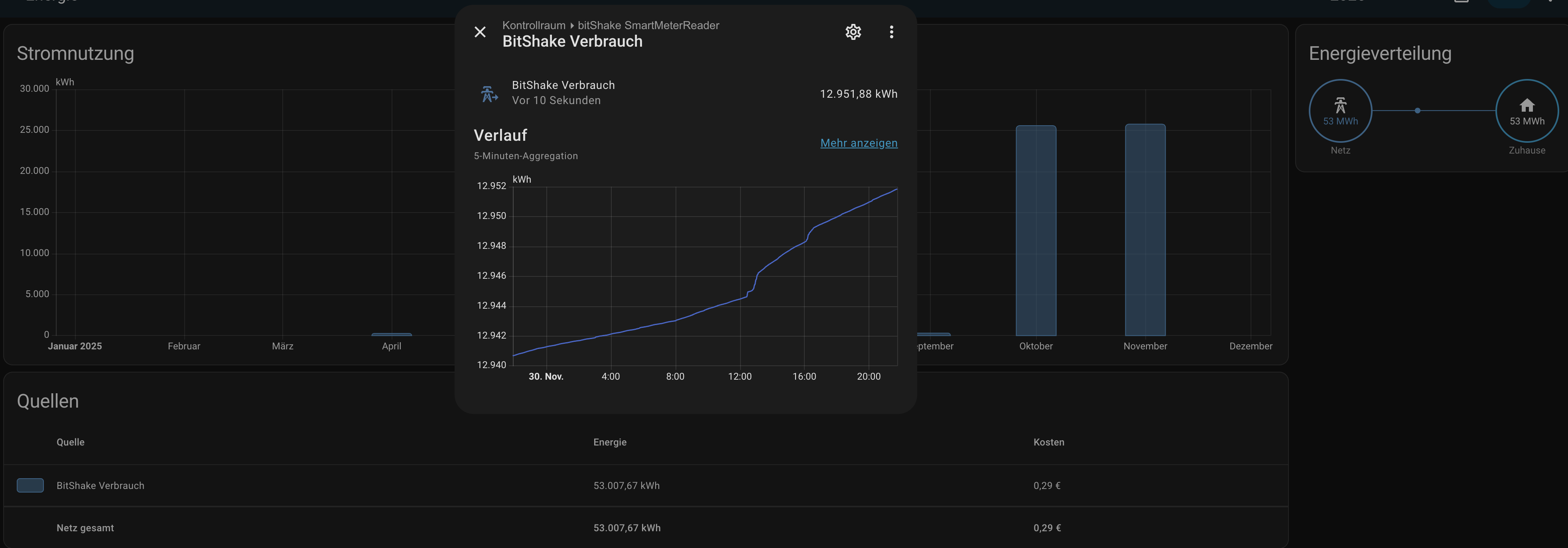This screenshot has height=548, width=1568.
Task: Click the BitShake Verbrauch source row name
Action: pos(100,486)
